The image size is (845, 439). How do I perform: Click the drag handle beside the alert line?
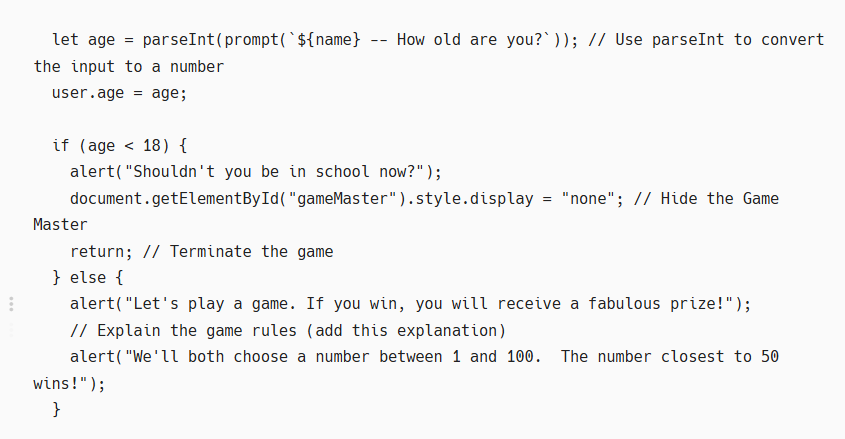point(11,304)
